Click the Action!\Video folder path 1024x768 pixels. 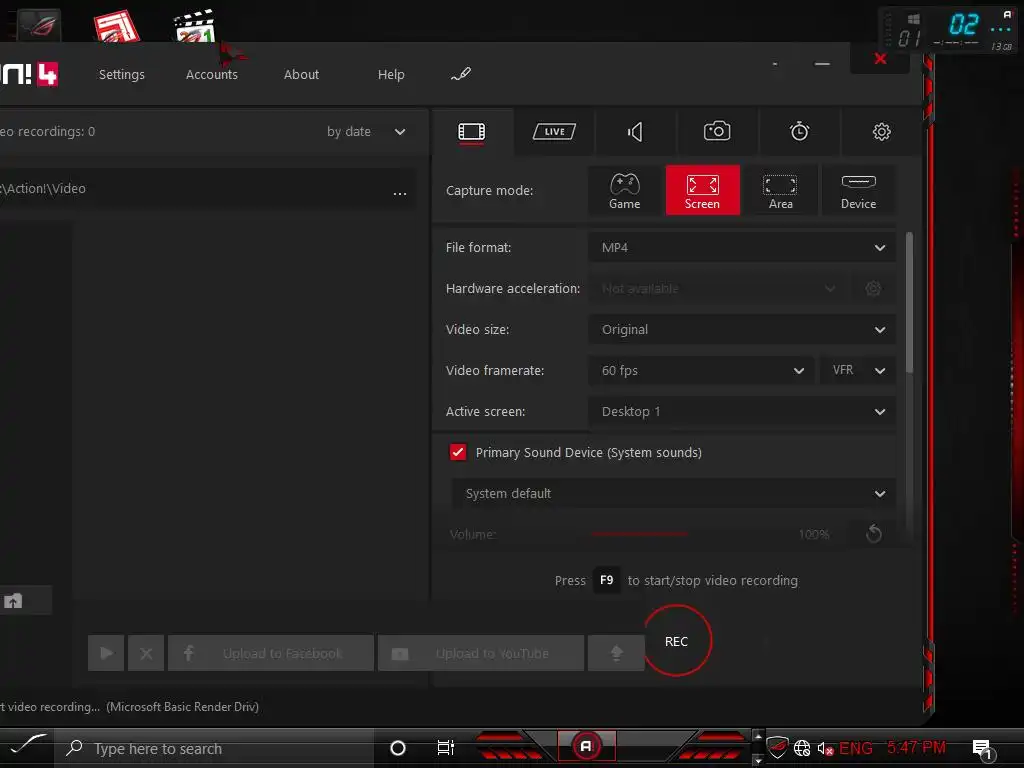coord(43,189)
